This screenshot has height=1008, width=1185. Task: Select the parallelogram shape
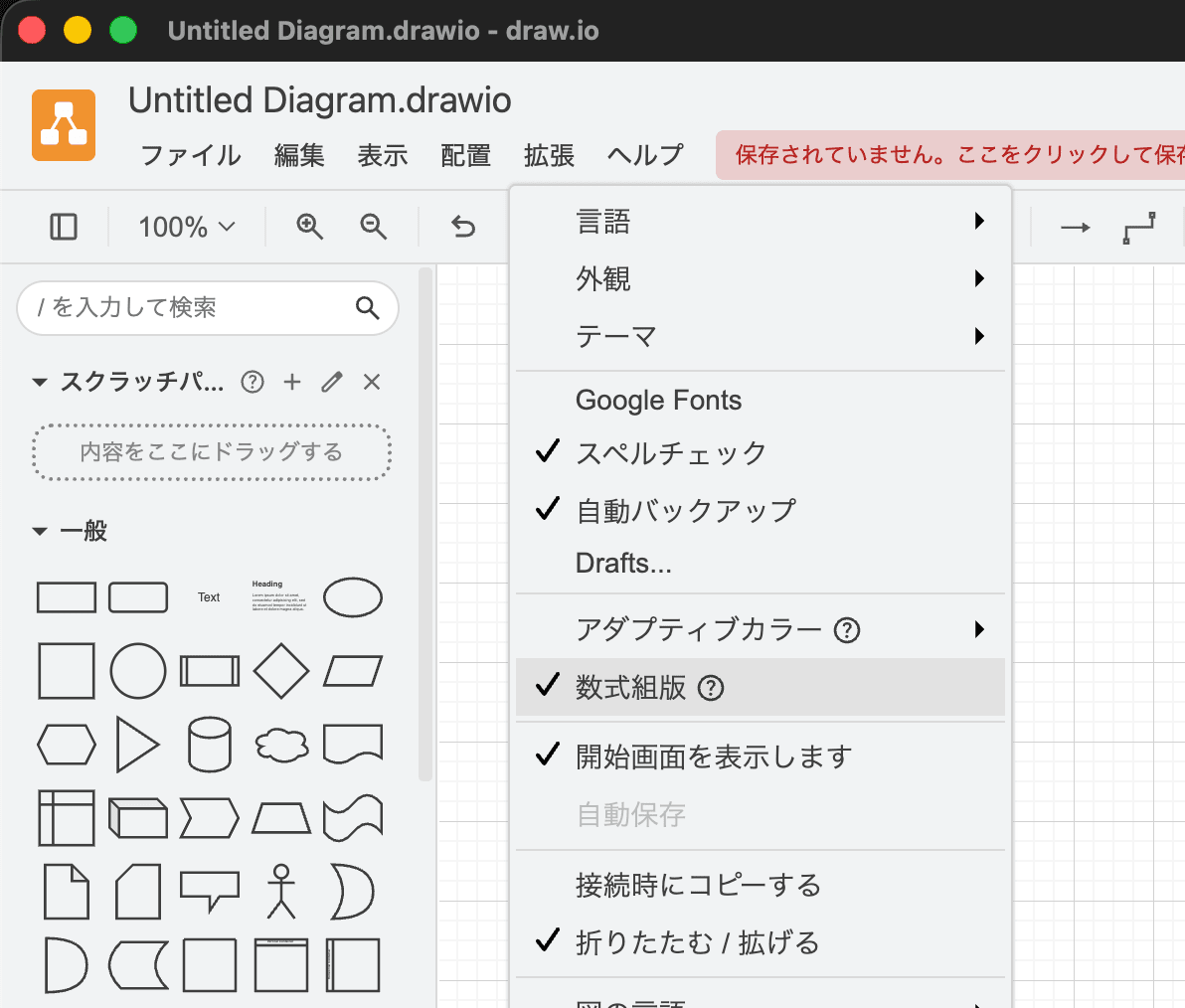click(x=353, y=671)
